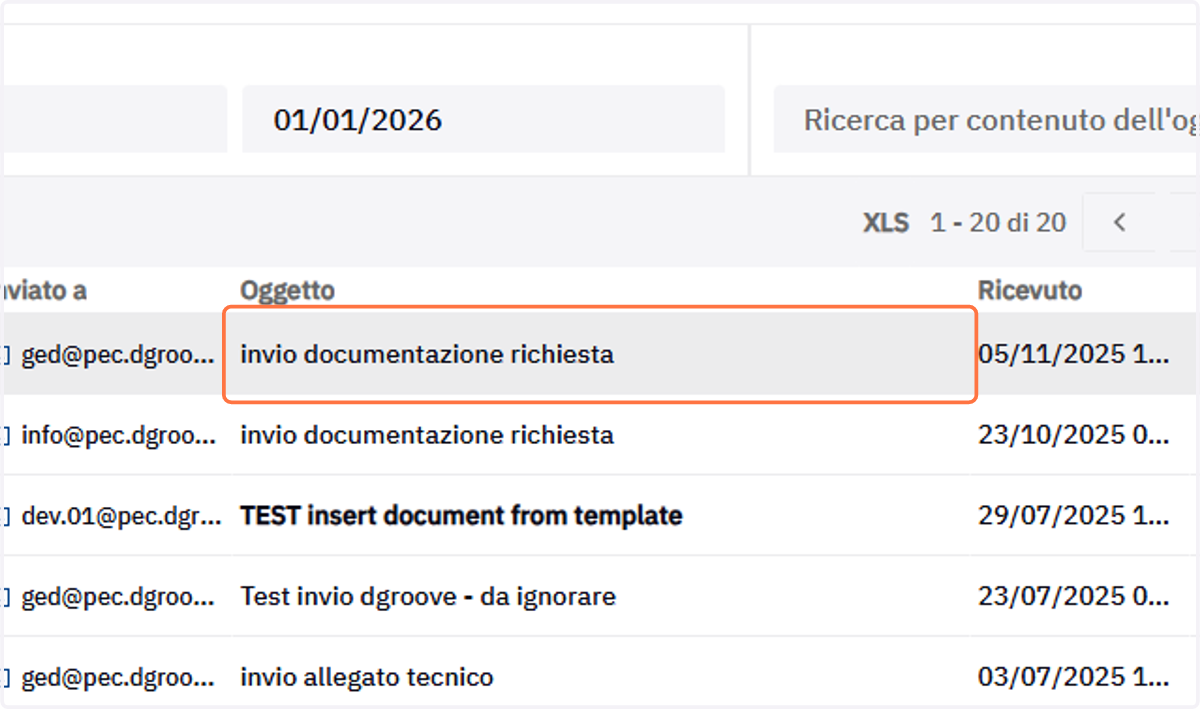Click the date field left of 01/01/2026
Image resolution: width=1200 pixels, height=709 pixels.
coord(114,120)
